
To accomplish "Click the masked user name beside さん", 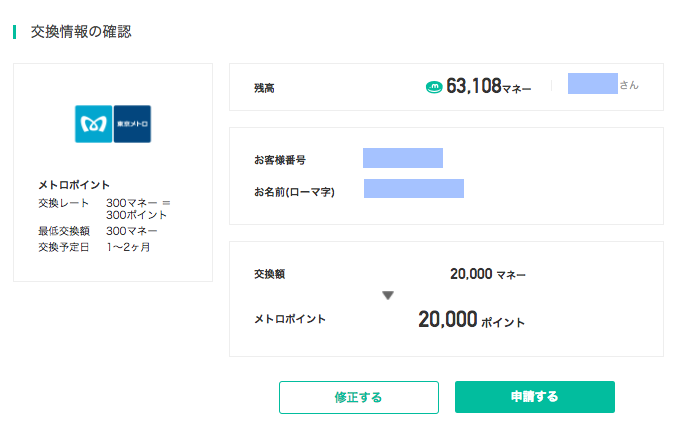I will pos(593,83).
